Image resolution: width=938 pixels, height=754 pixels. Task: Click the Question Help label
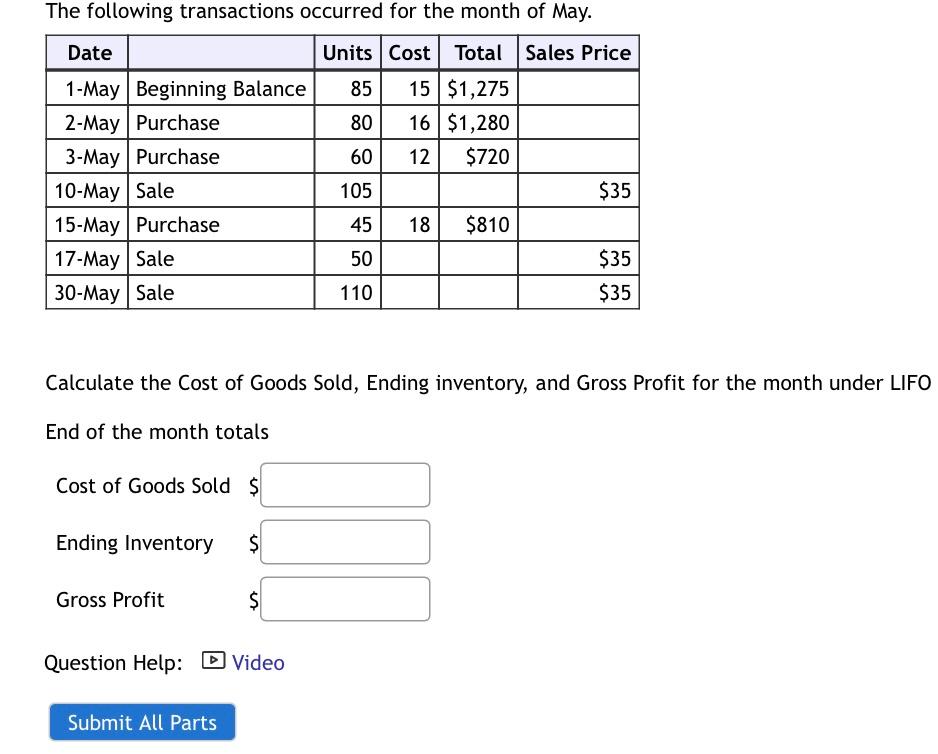[114, 663]
